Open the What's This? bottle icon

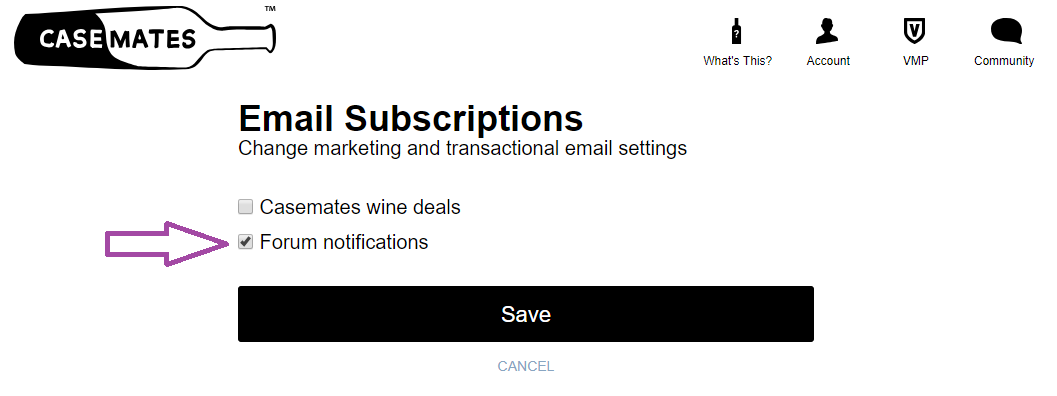tap(737, 31)
